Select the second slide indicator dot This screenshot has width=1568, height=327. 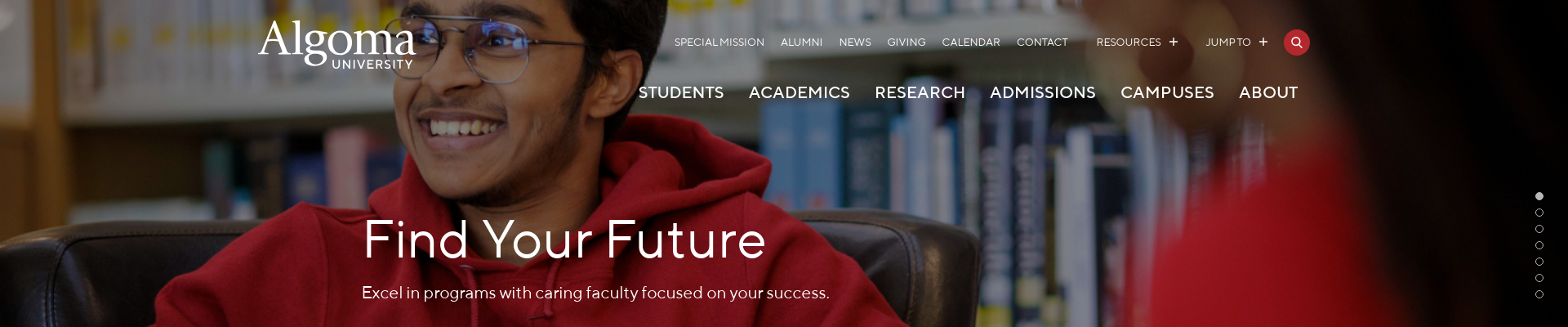[x=1539, y=213]
